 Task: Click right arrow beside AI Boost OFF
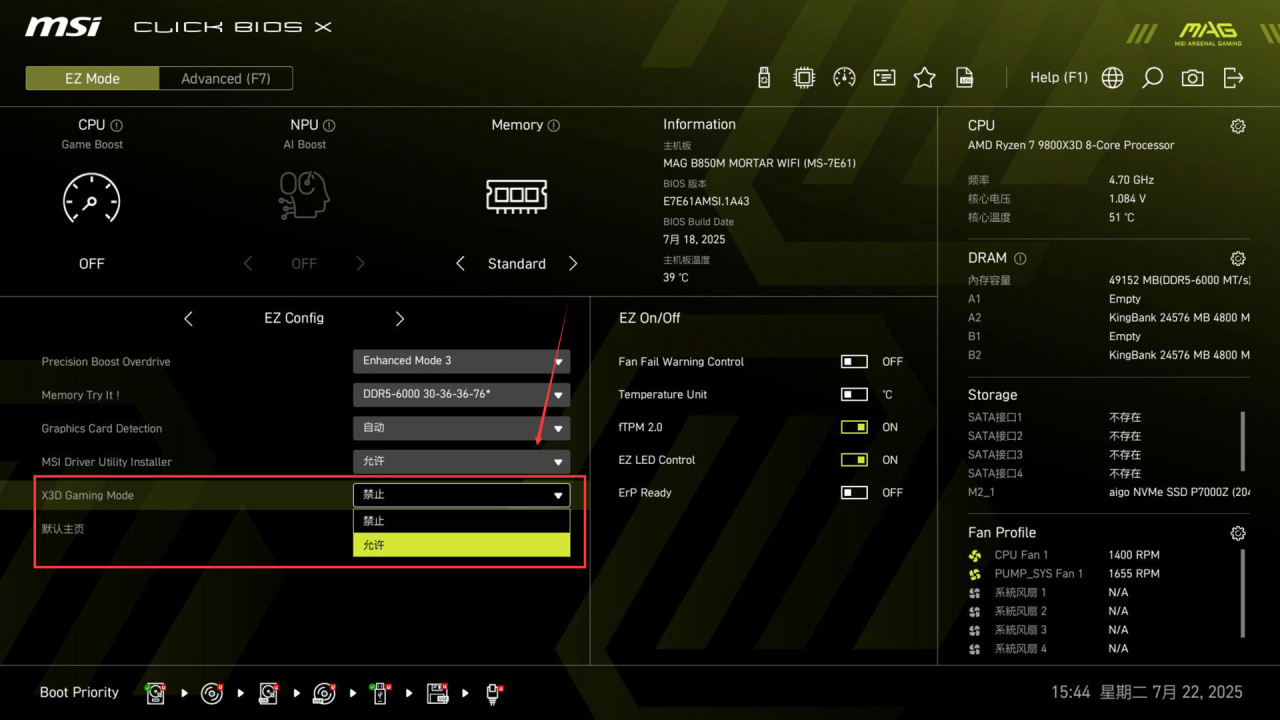(361, 264)
